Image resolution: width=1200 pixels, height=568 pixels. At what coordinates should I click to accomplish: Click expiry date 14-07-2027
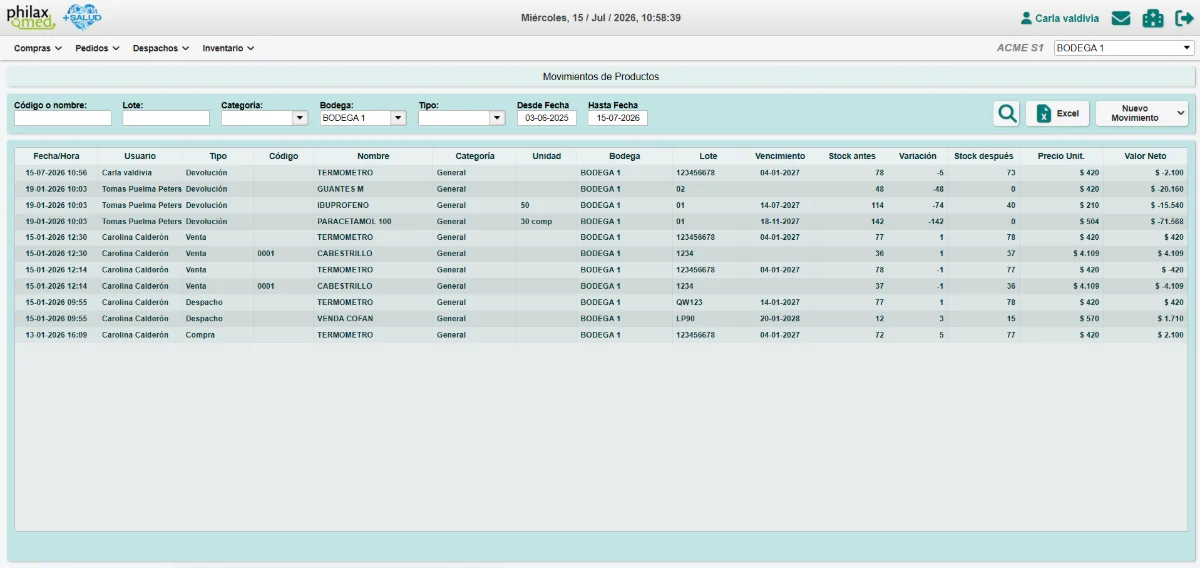780,205
